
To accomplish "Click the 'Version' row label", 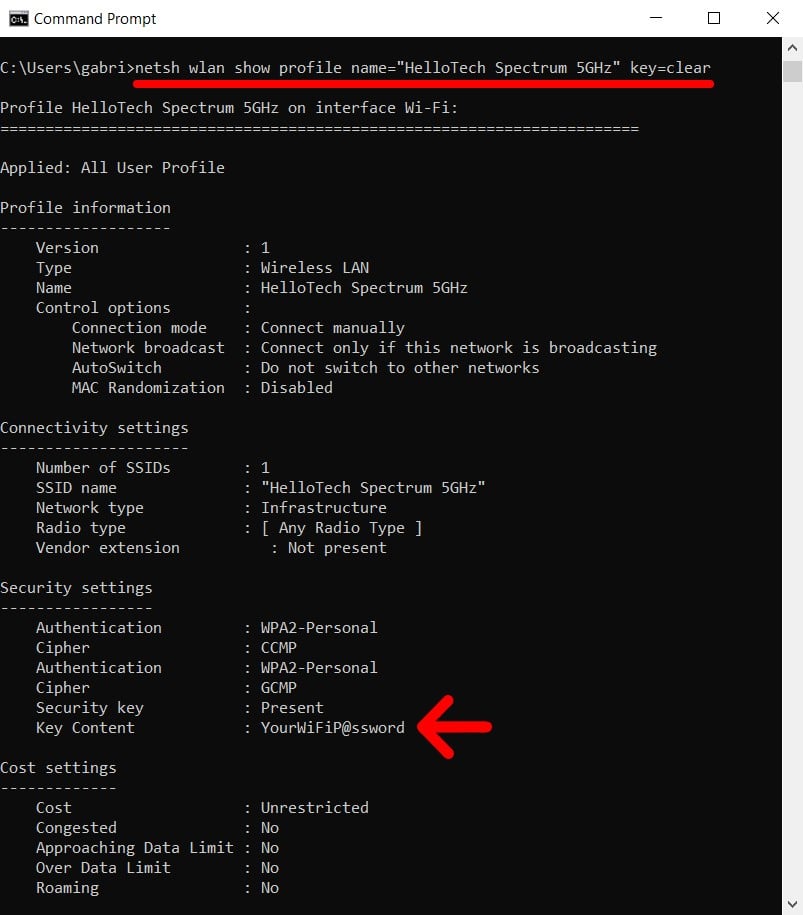I will click(x=67, y=248).
